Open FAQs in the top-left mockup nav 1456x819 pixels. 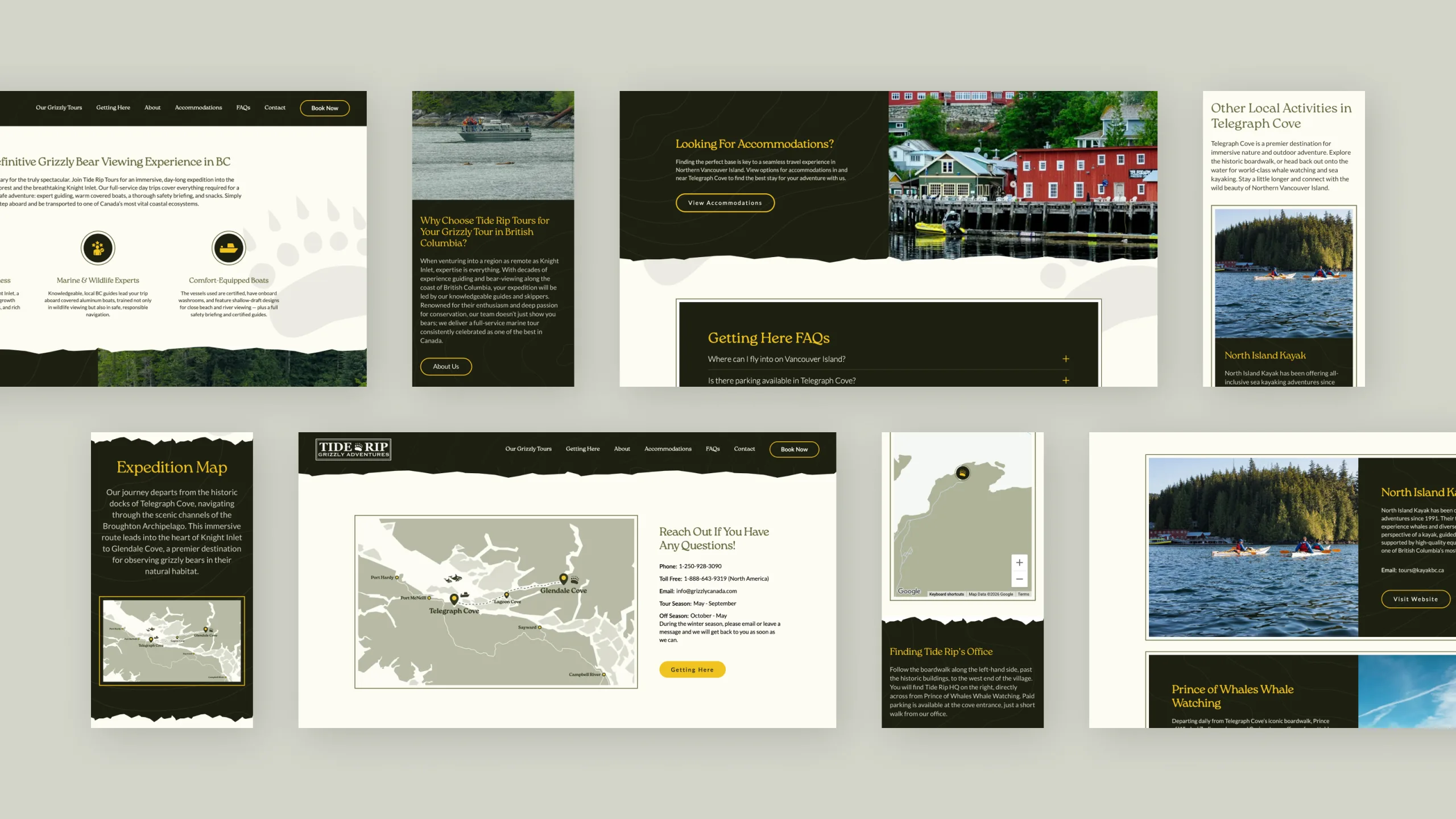pos(243,107)
